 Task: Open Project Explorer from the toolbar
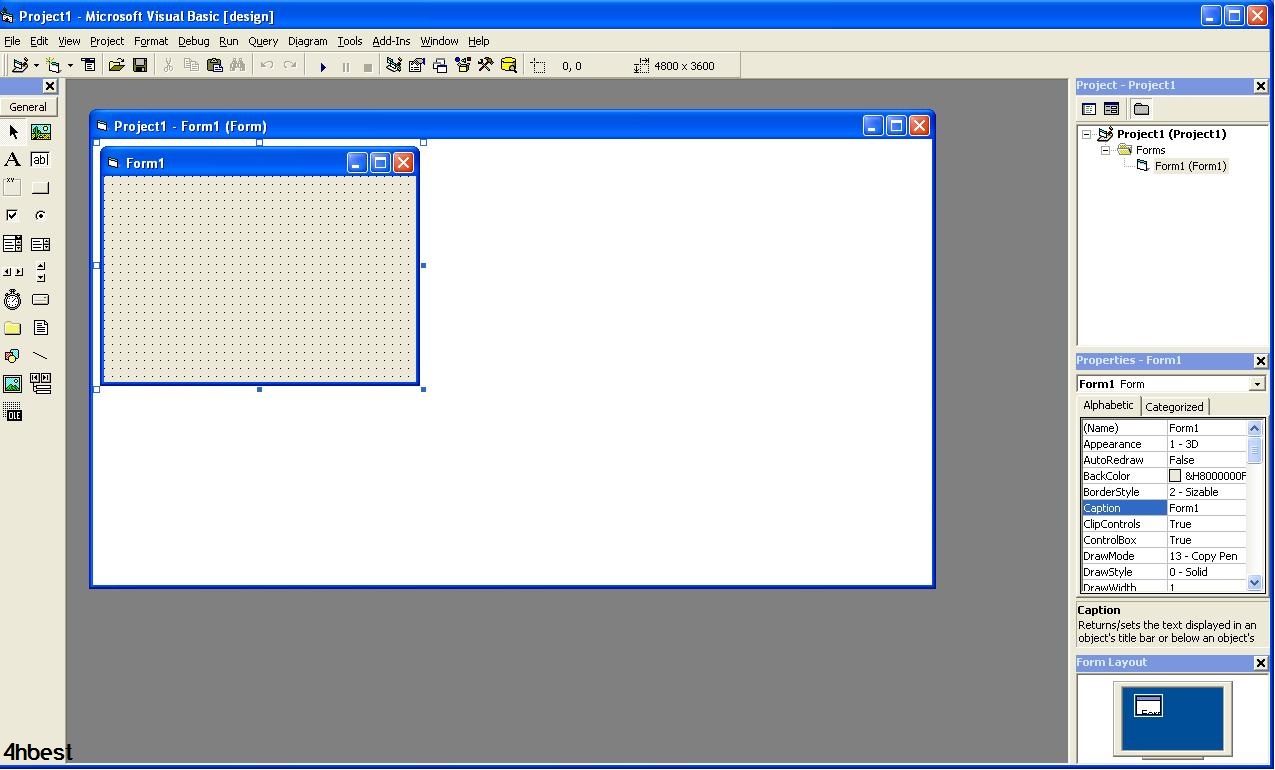pyautogui.click(x=393, y=66)
